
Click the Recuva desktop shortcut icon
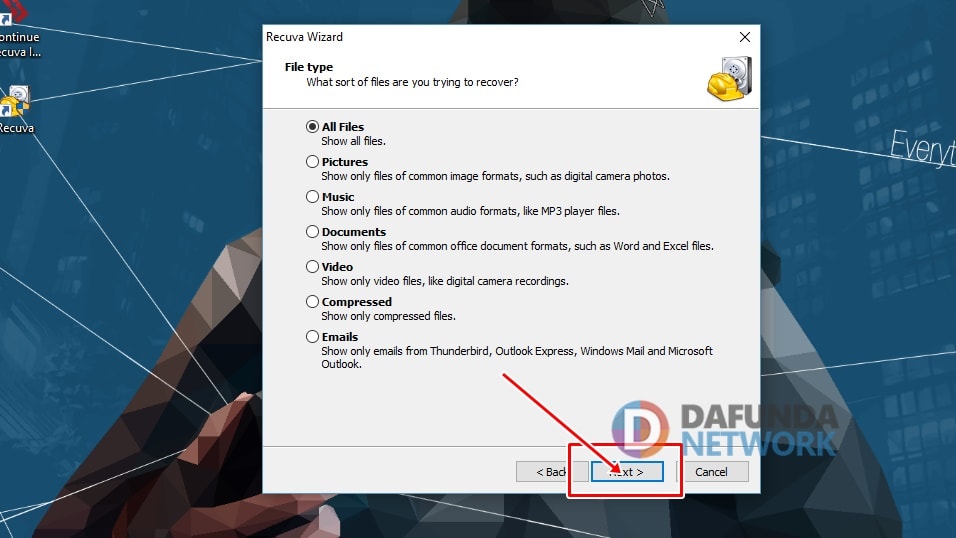[15, 105]
